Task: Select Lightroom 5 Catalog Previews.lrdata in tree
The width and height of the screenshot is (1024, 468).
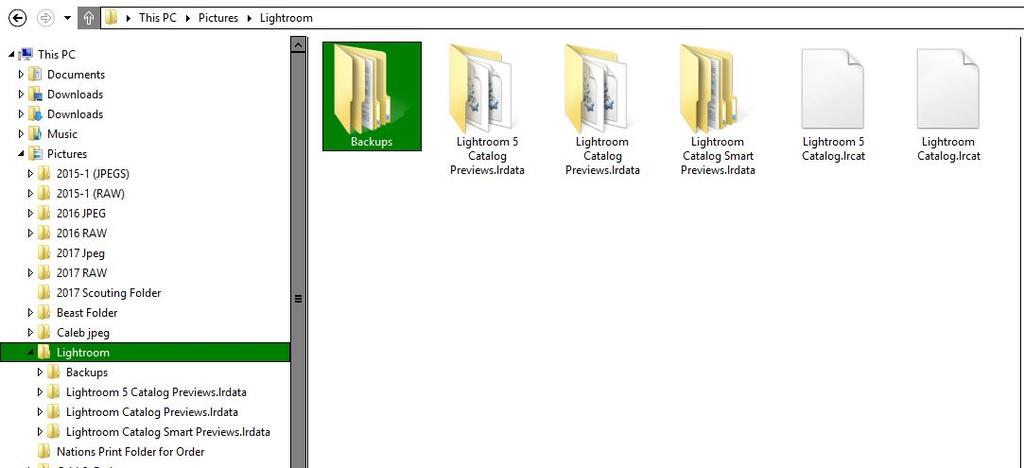Action: click(x=156, y=392)
